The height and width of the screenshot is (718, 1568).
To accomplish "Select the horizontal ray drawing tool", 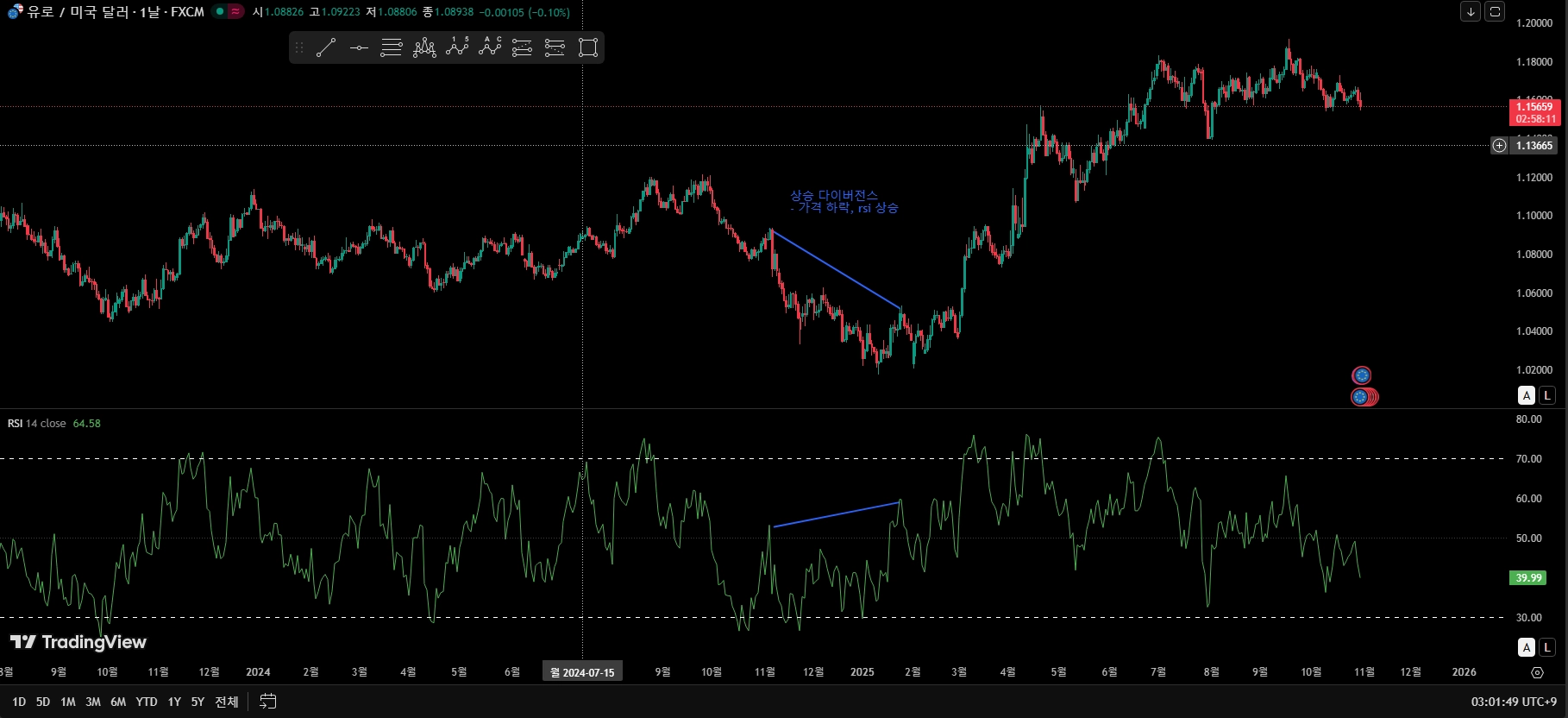I will 359,48.
